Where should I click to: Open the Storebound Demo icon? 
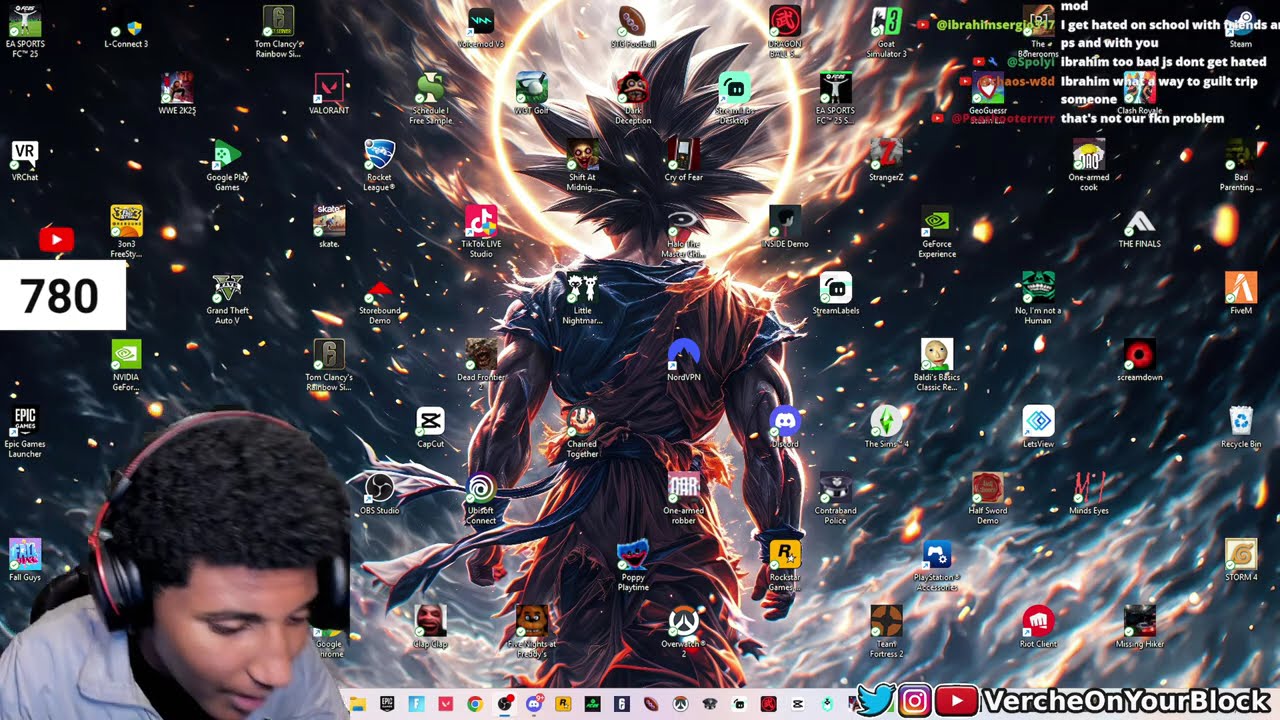click(x=379, y=299)
